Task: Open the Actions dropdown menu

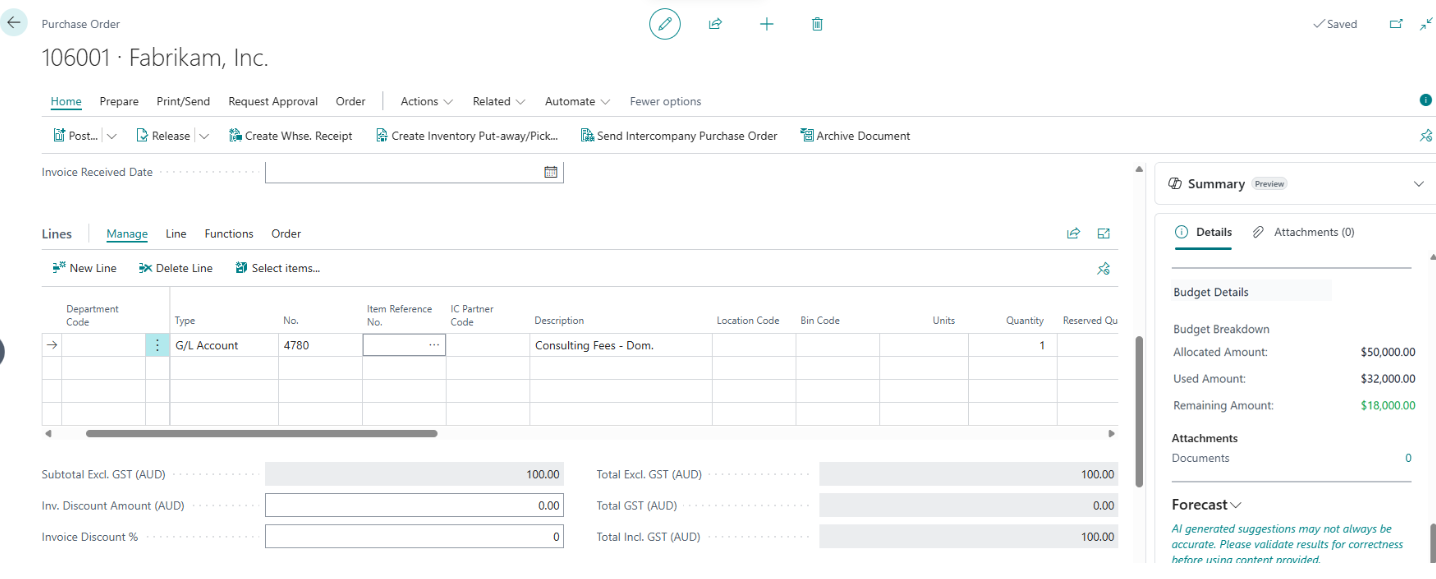Action: pos(426,101)
